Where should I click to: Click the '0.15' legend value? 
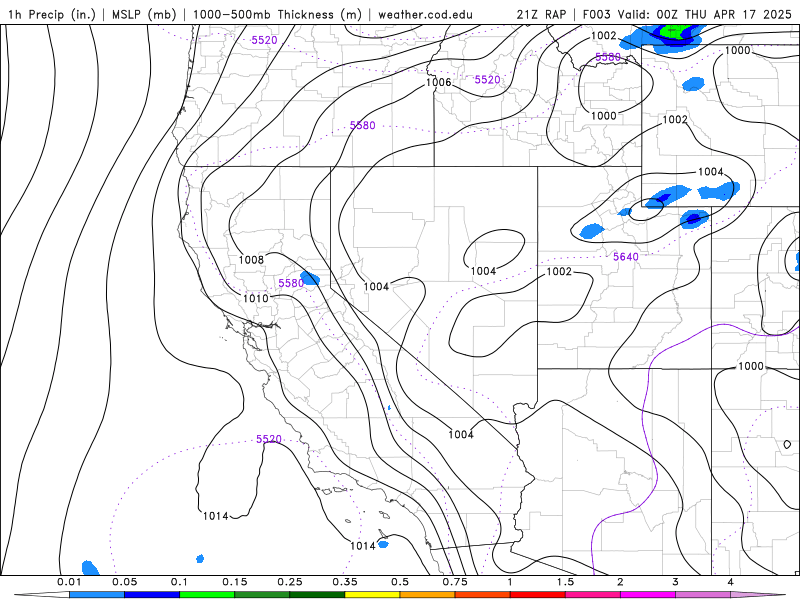(x=235, y=582)
